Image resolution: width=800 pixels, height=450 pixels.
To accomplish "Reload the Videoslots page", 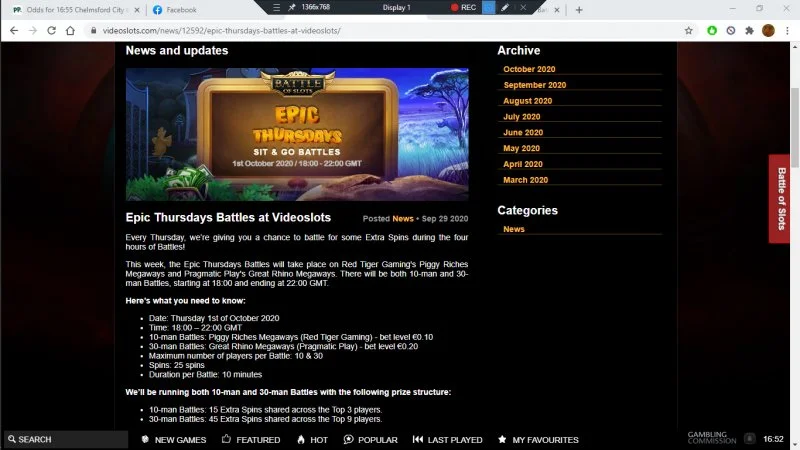I will pos(52,31).
